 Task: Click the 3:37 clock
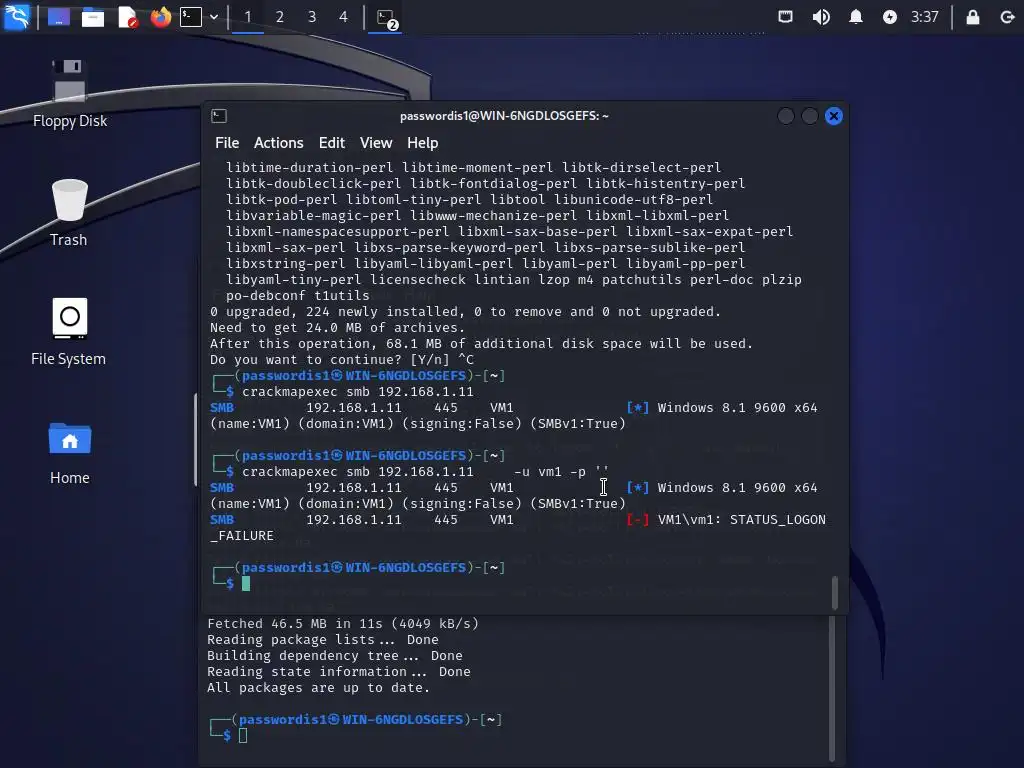pos(925,17)
